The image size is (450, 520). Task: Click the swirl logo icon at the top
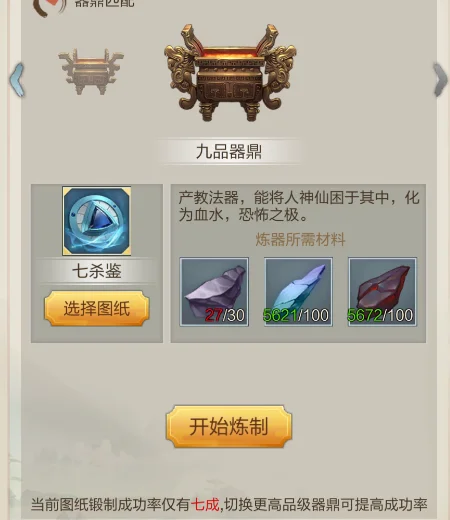coord(50,7)
